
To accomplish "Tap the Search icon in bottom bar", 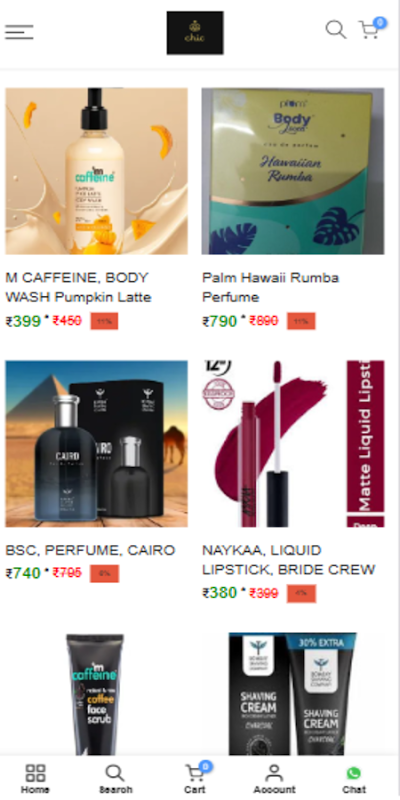I will (x=115, y=779).
